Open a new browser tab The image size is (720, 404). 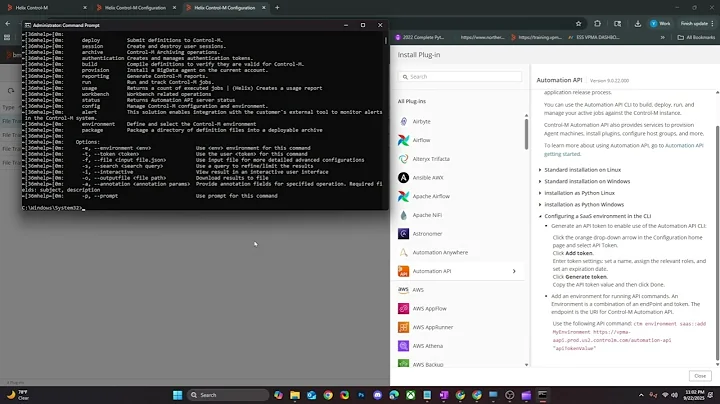(x=277, y=8)
